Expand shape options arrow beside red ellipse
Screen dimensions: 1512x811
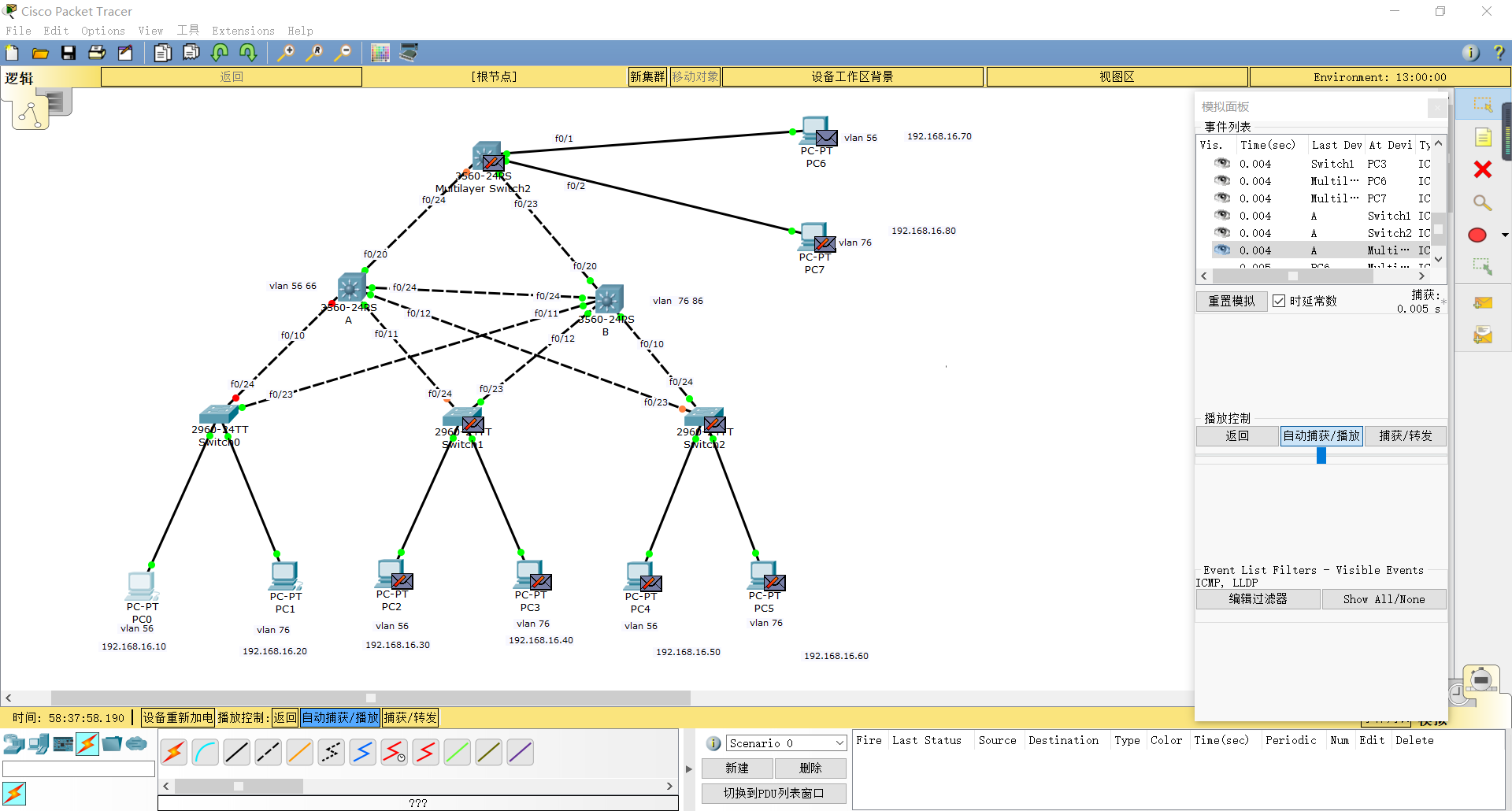1505,235
